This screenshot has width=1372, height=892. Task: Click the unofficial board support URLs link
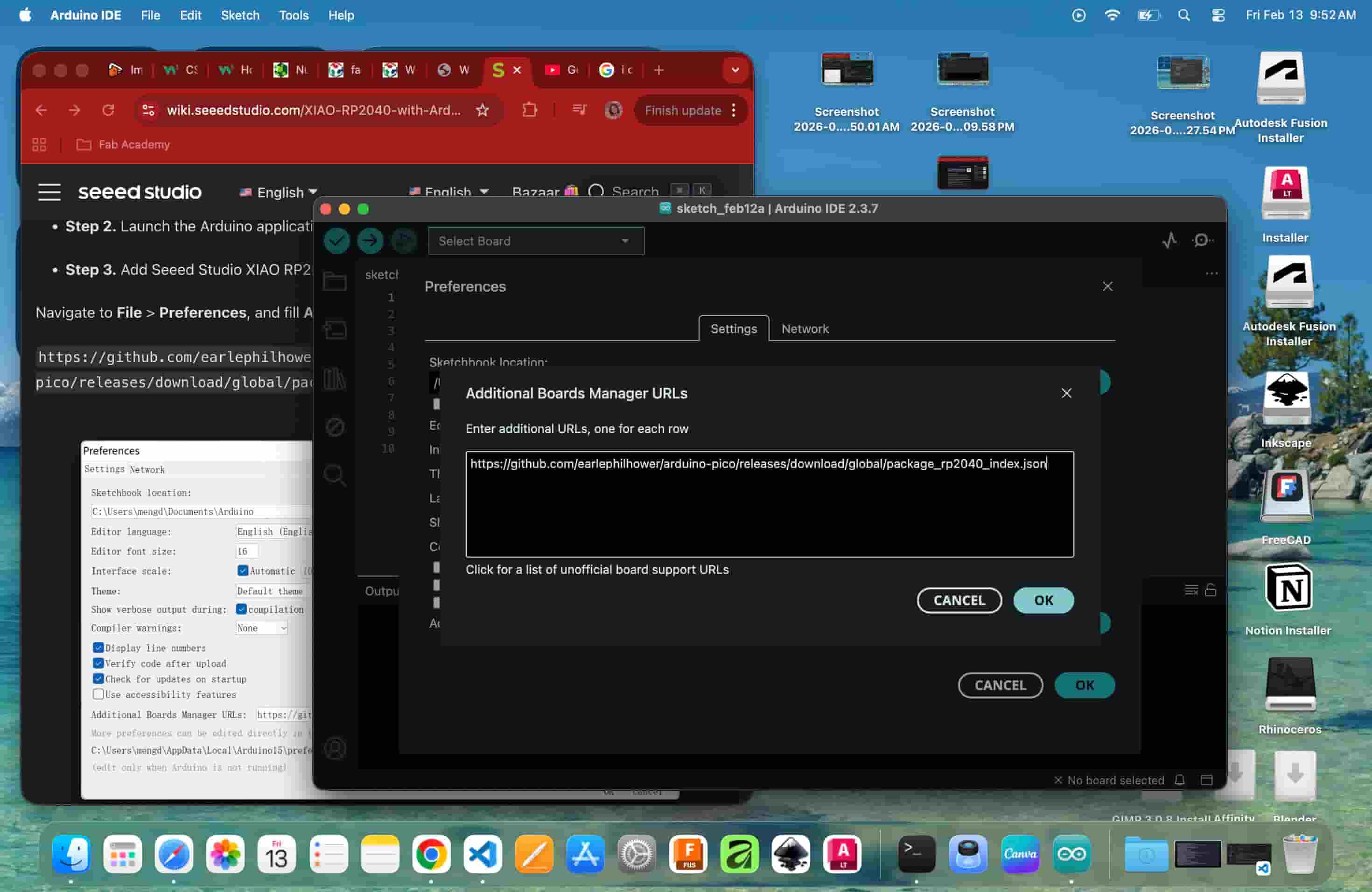[597, 569]
